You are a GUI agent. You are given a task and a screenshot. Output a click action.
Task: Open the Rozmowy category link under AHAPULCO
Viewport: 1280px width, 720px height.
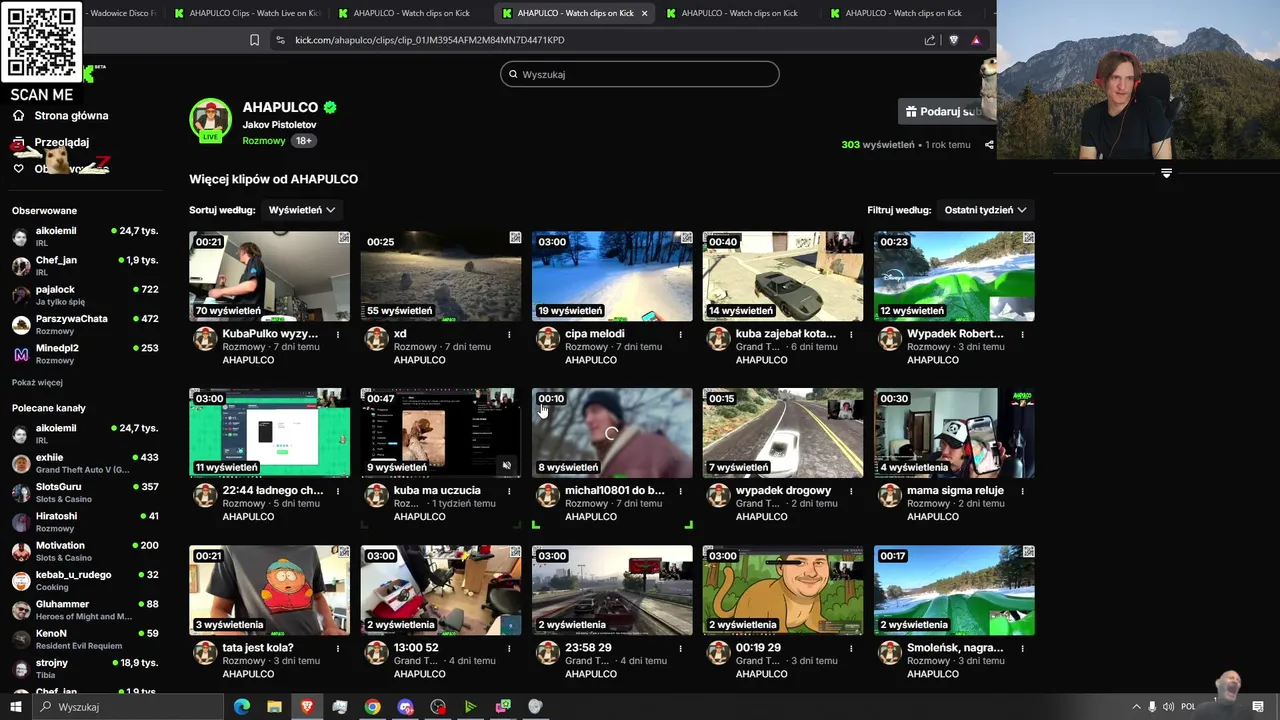click(x=264, y=141)
